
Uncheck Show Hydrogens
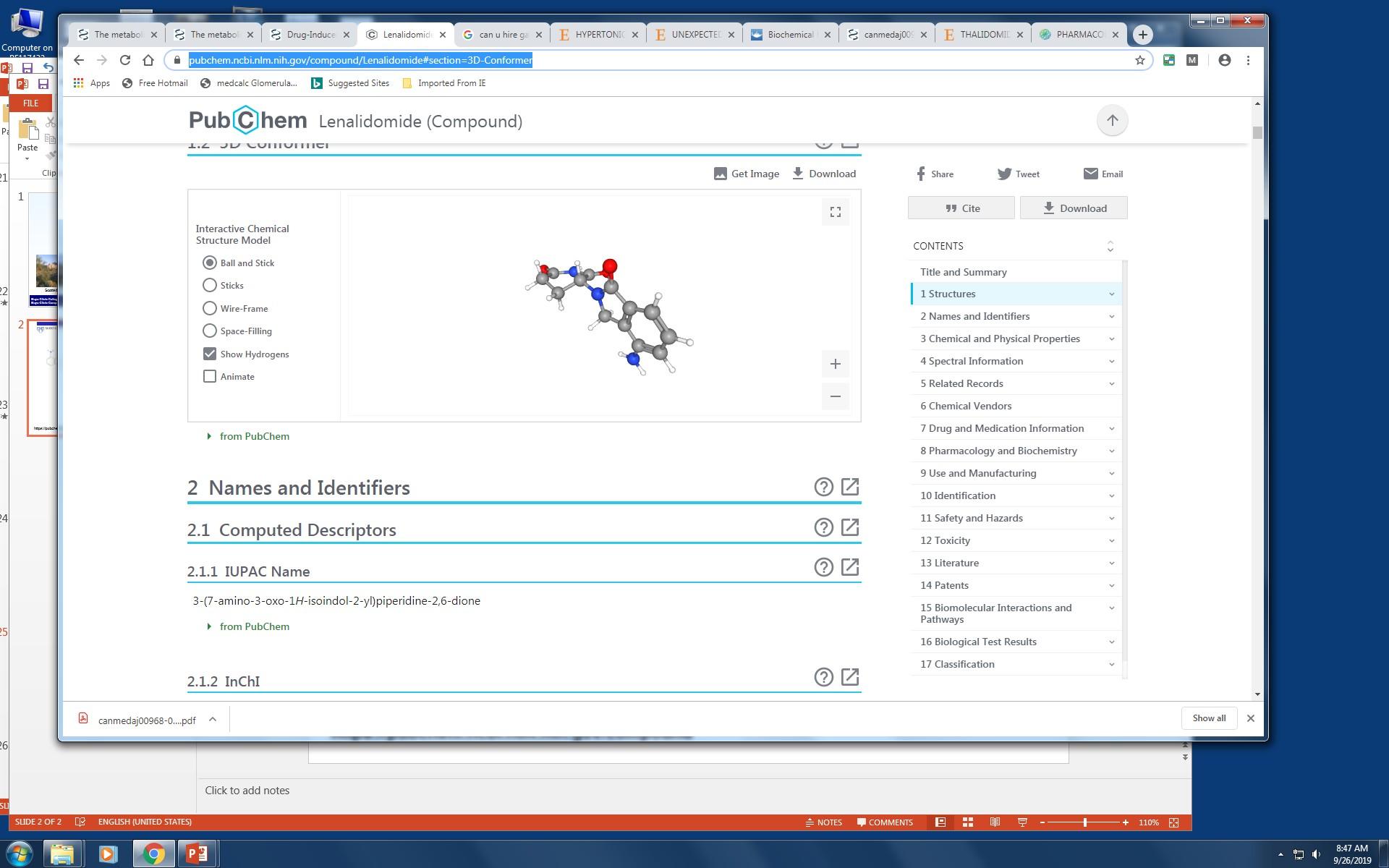(210, 354)
